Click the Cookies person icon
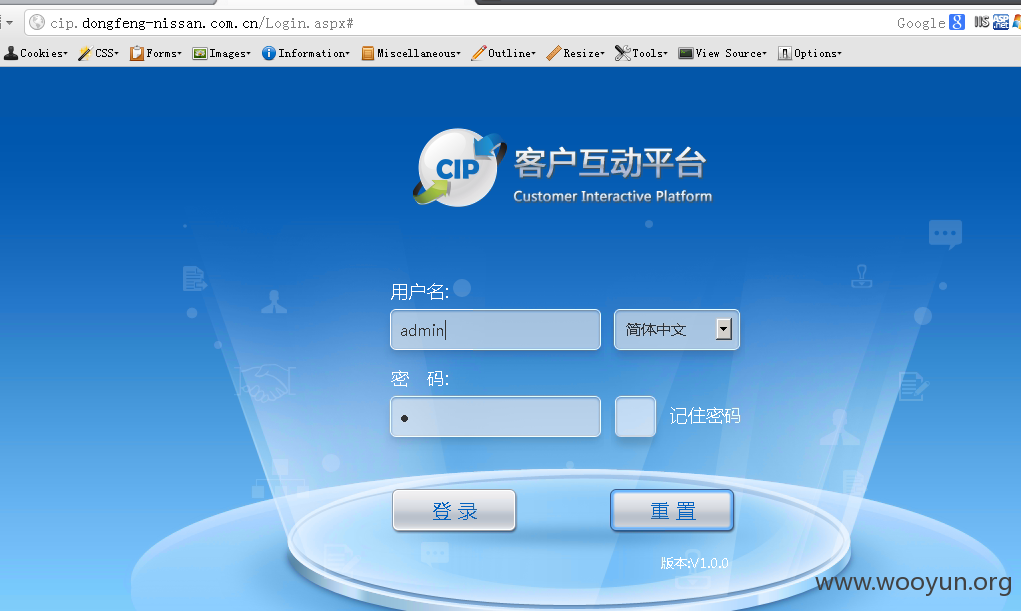 [x=10, y=53]
